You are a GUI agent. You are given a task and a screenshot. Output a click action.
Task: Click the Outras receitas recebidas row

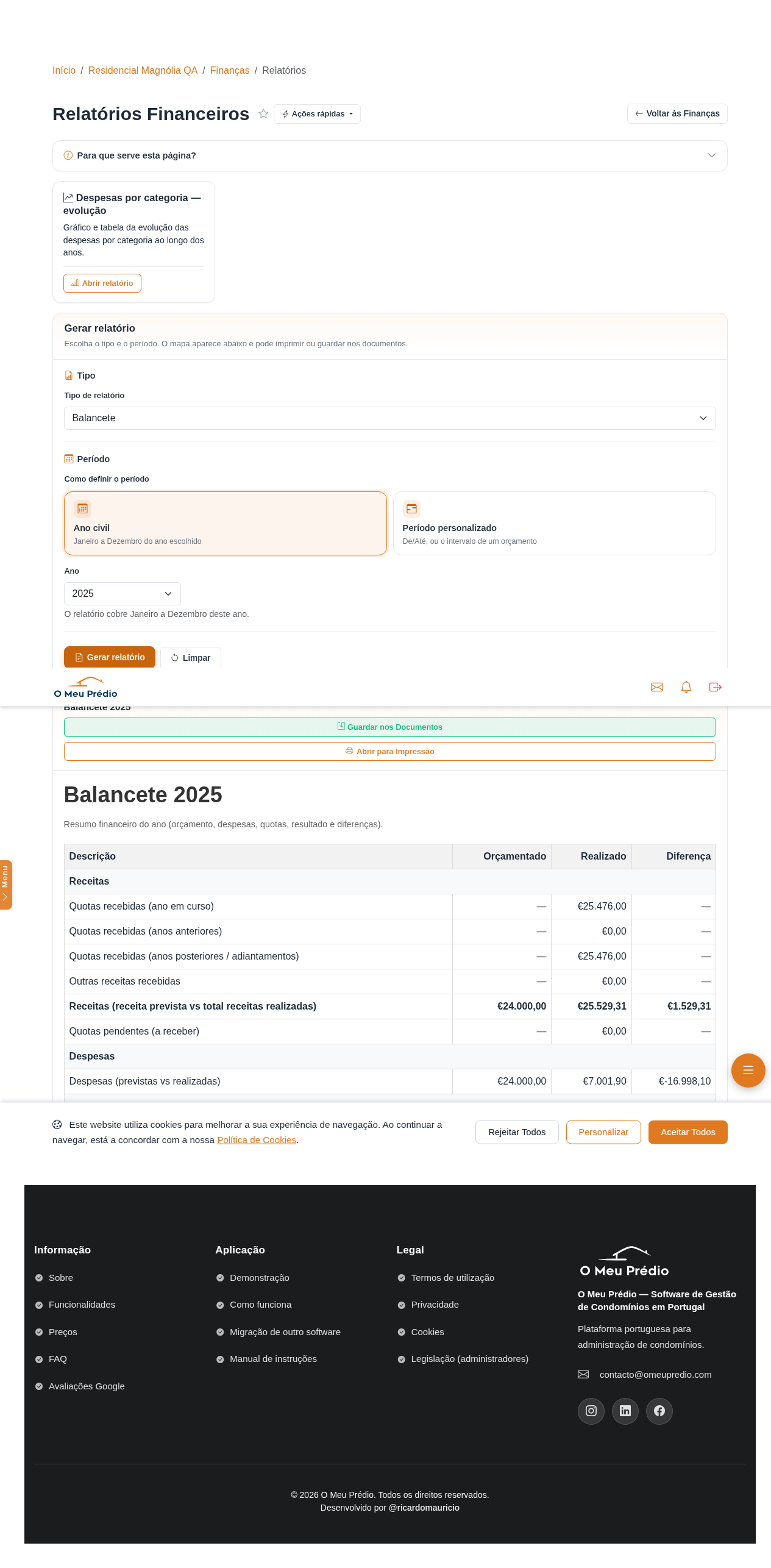coord(390,982)
